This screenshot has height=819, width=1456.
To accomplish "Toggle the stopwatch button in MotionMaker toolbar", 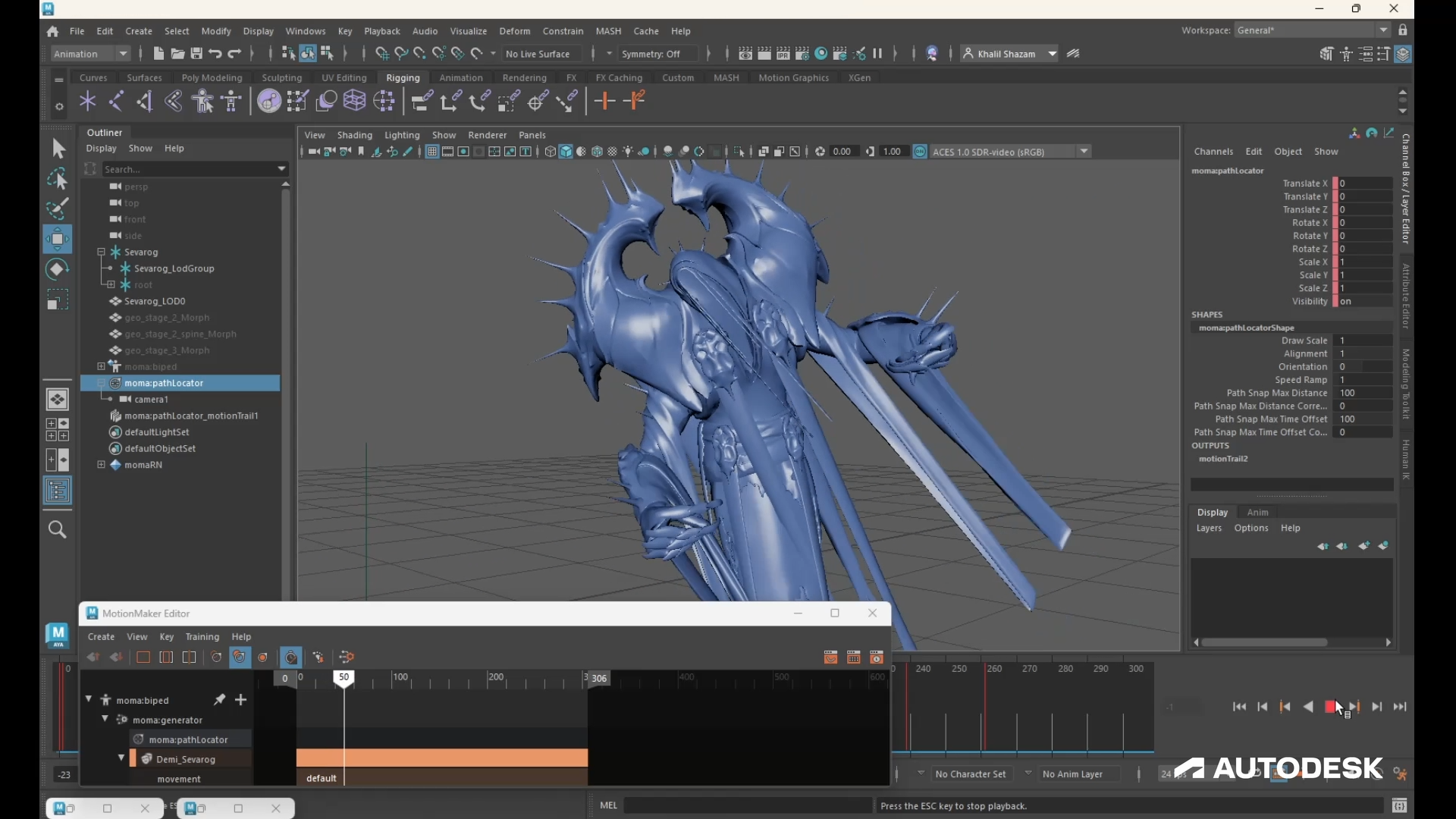I will pyautogui.click(x=291, y=657).
